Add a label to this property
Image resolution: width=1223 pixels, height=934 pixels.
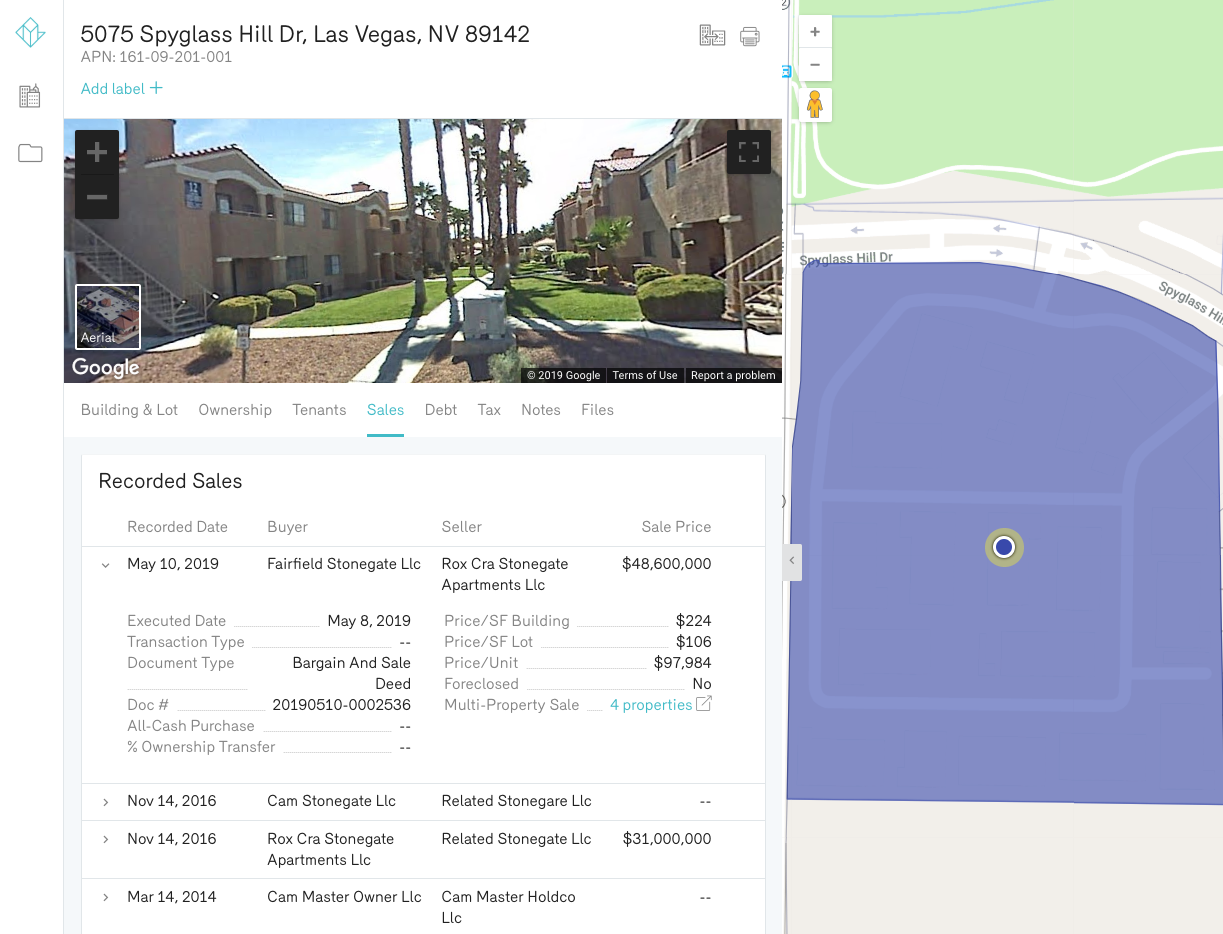click(120, 88)
